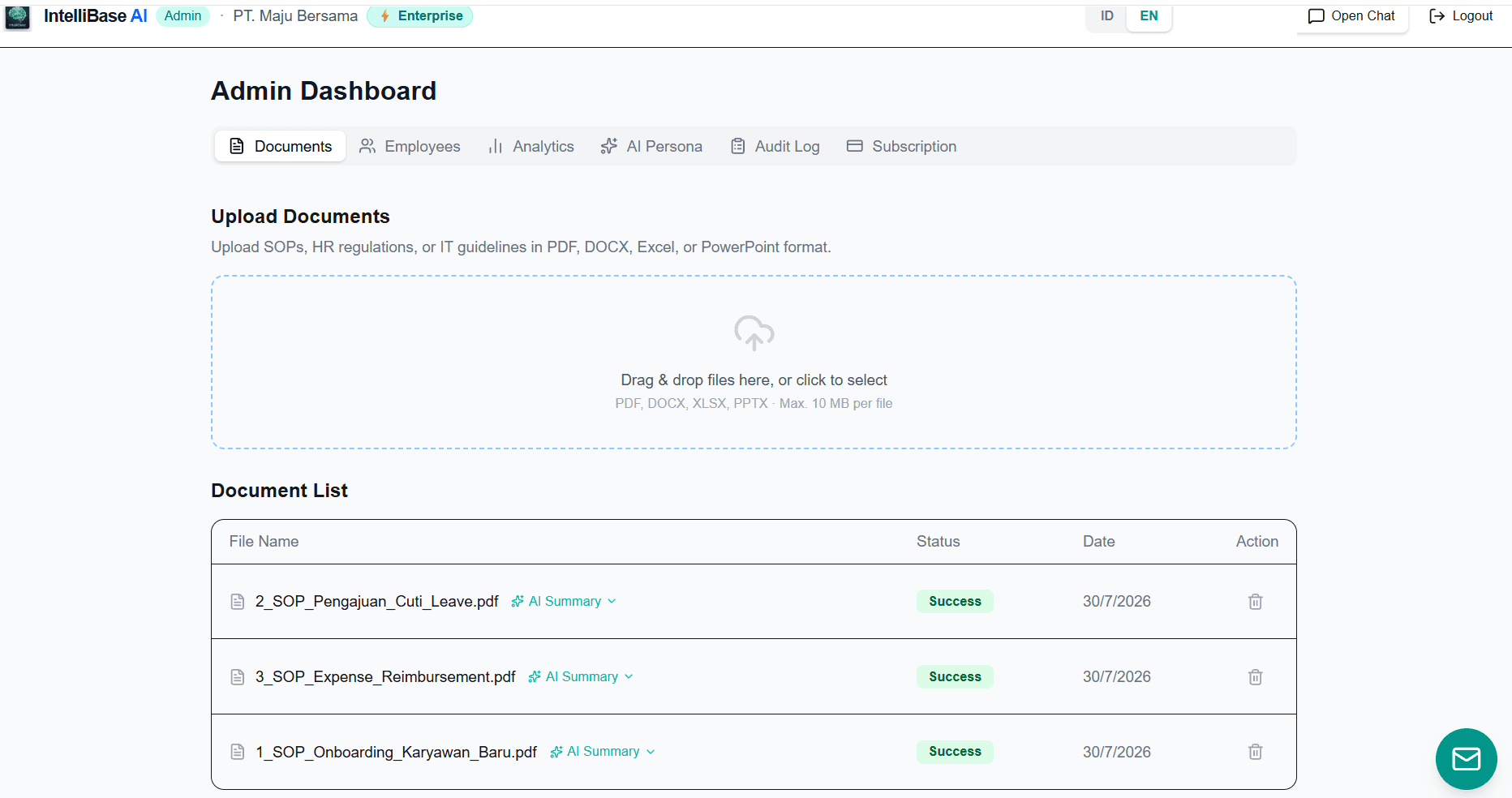Expand AI Summary for 1_SOP_Onboarding_Karyawan_Baru.pdf
Image resolution: width=1512 pixels, height=798 pixels.
click(x=602, y=752)
